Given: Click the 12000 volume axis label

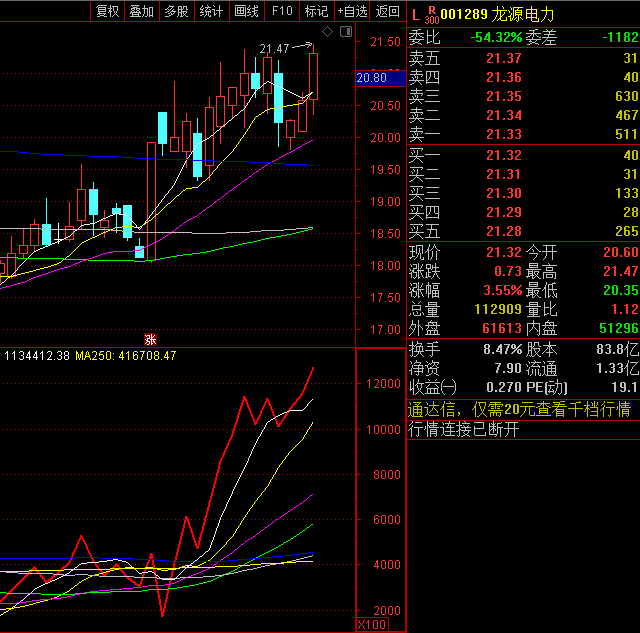Looking at the screenshot, I should pos(383,384).
